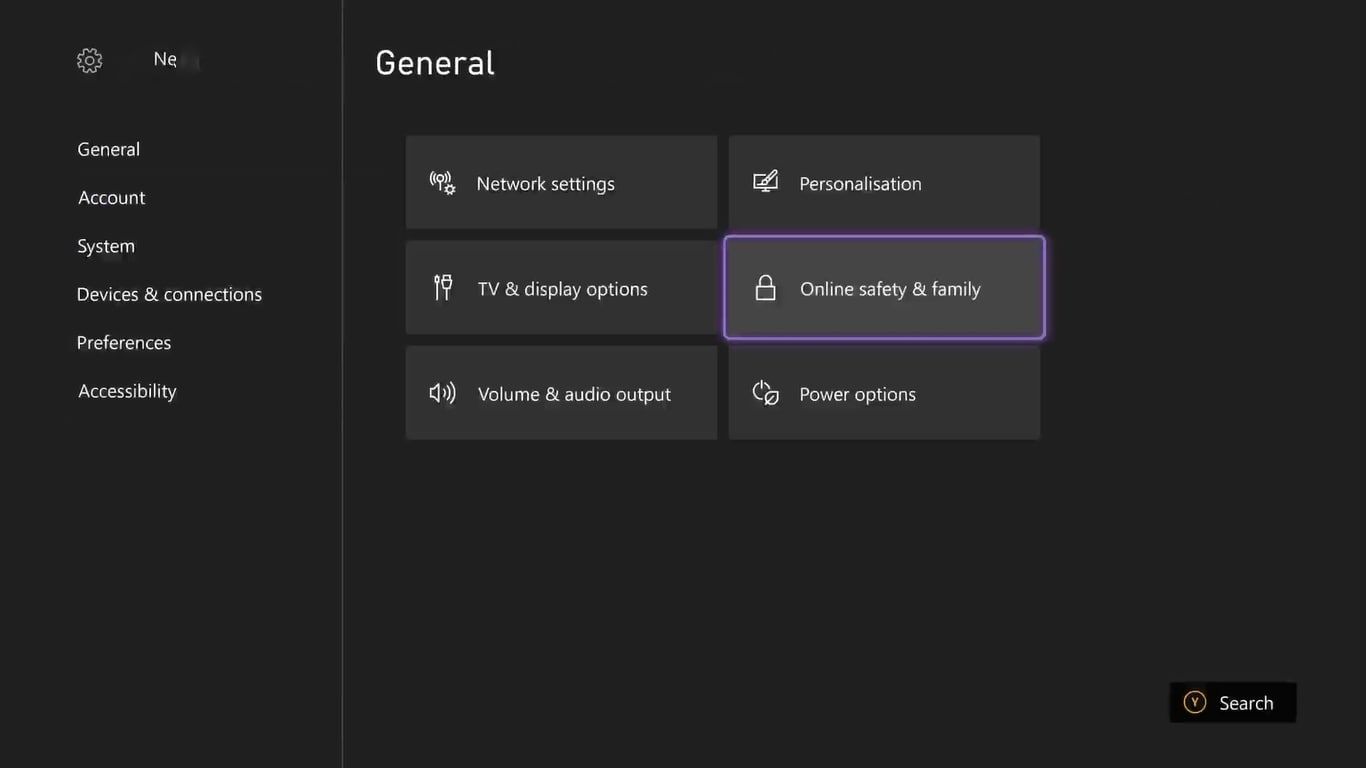Image resolution: width=1366 pixels, height=768 pixels.
Task: Go to System settings category
Action: click(x=105, y=246)
